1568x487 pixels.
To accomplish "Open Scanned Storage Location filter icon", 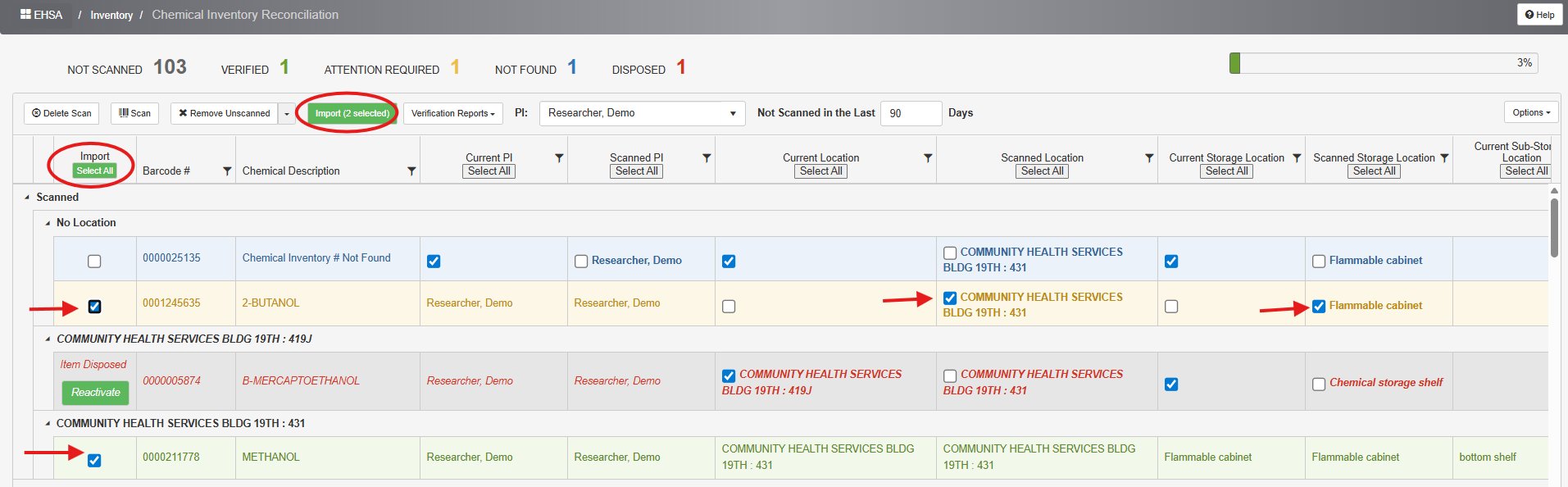I will pyautogui.click(x=1444, y=157).
